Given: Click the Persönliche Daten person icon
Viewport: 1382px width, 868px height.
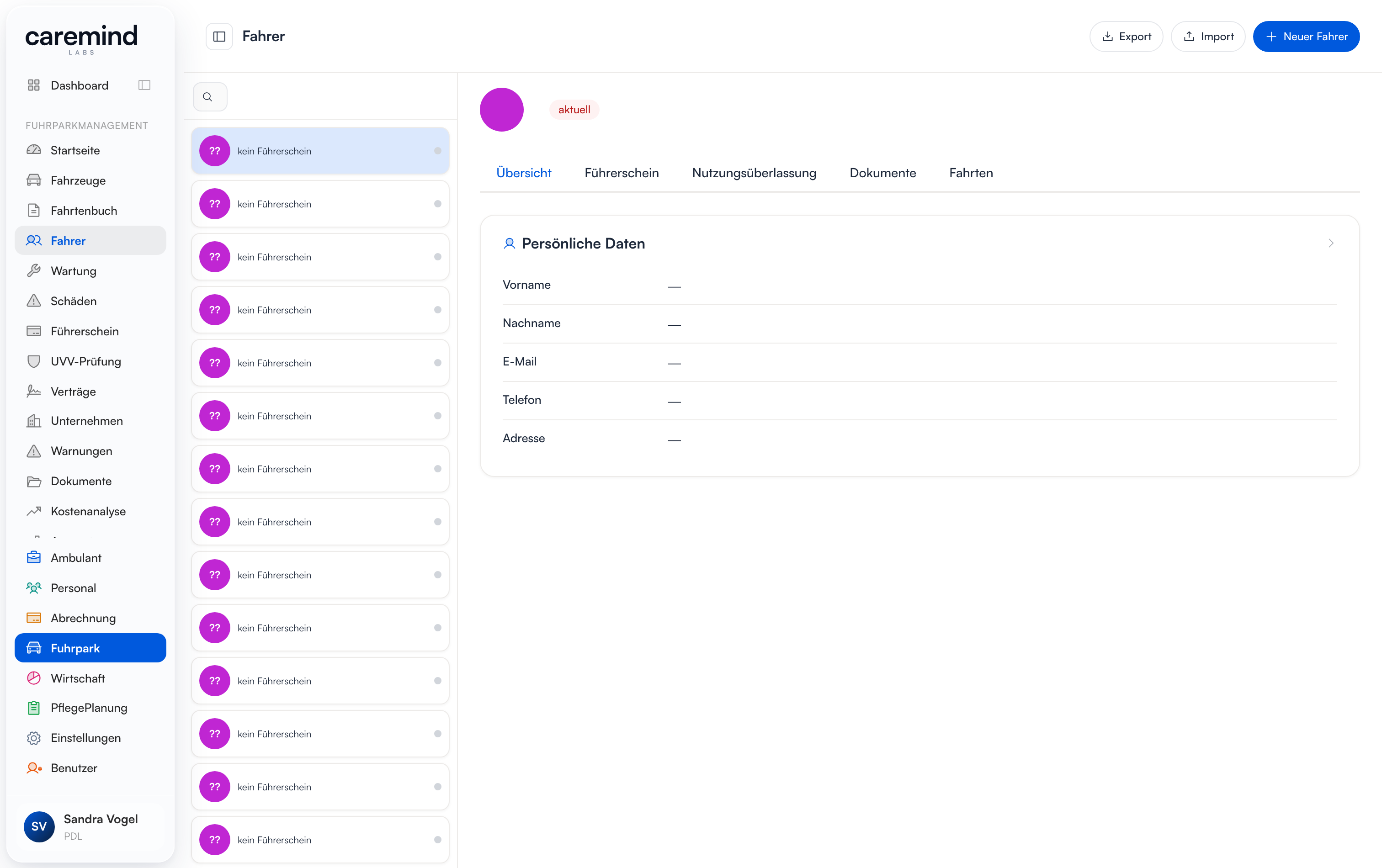Looking at the screenshot, I should click(509, 243).
